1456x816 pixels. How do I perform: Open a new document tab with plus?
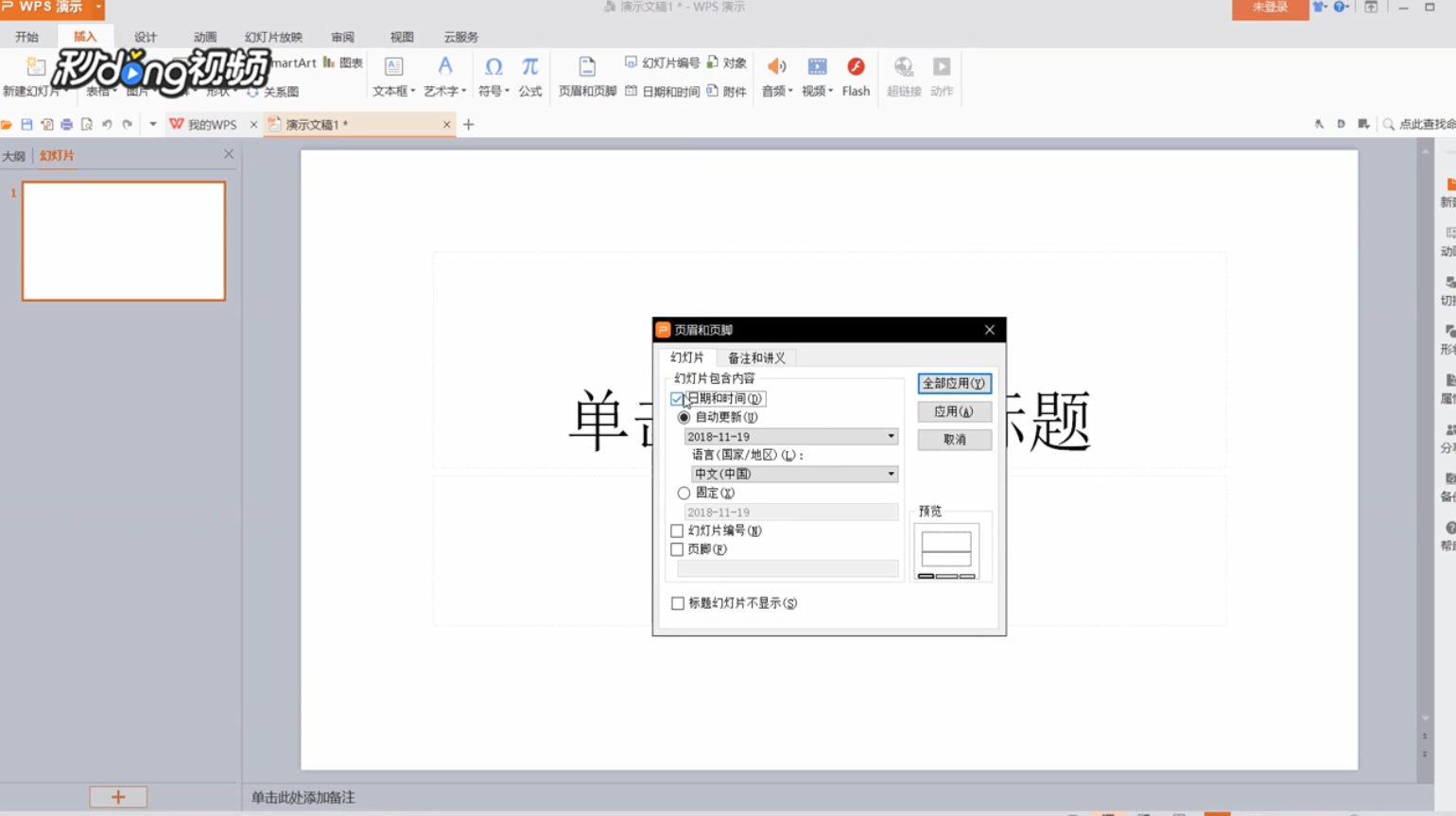click(x=468, y=125)
